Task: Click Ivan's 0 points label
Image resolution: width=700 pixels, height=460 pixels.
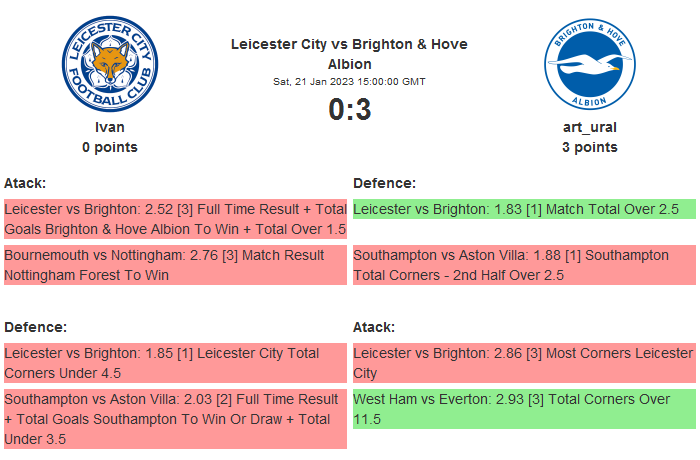Action: click(110, 147)
